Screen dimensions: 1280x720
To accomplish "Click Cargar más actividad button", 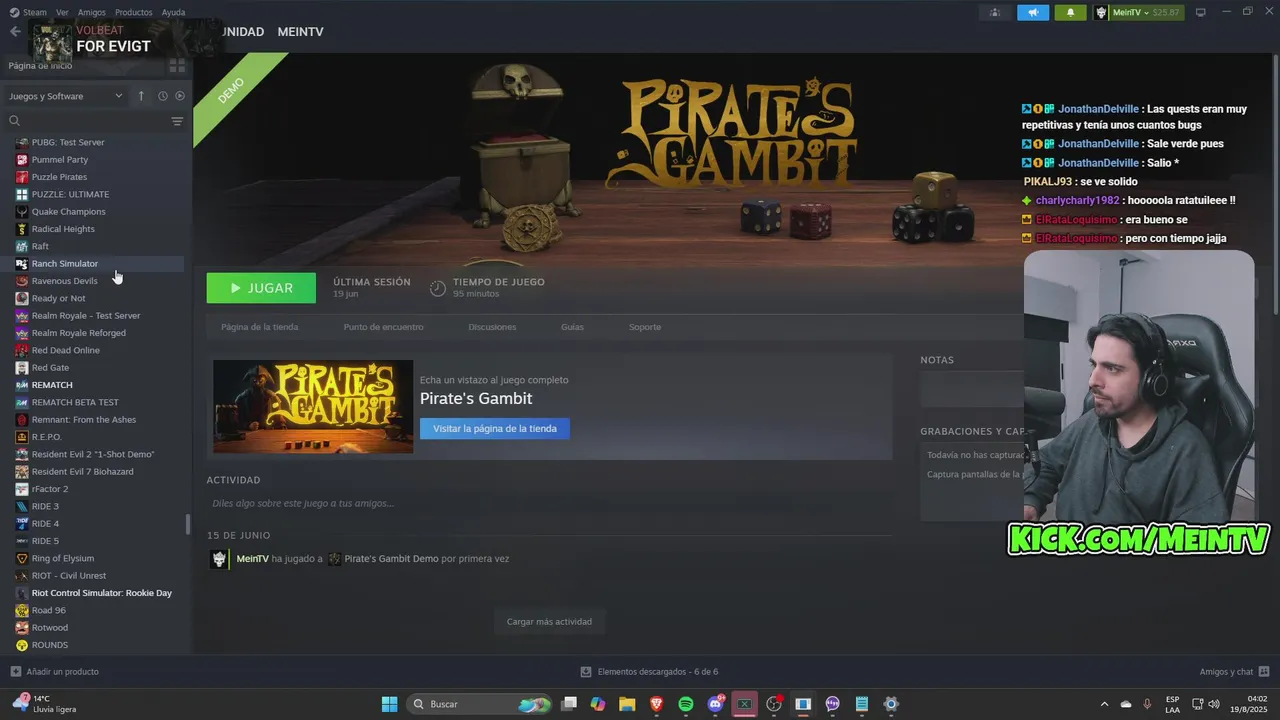I will [x=549, y=622].
